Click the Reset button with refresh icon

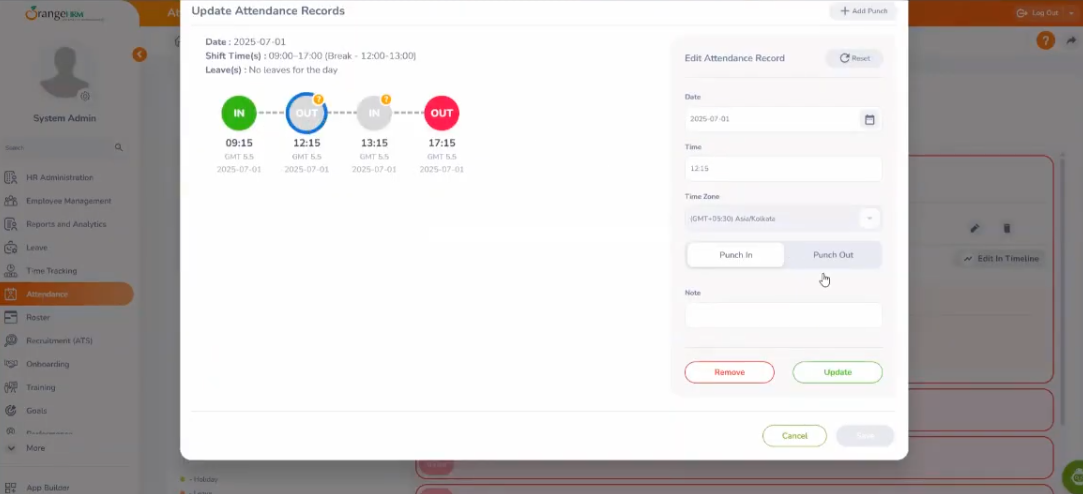click(x=854, y=58)
